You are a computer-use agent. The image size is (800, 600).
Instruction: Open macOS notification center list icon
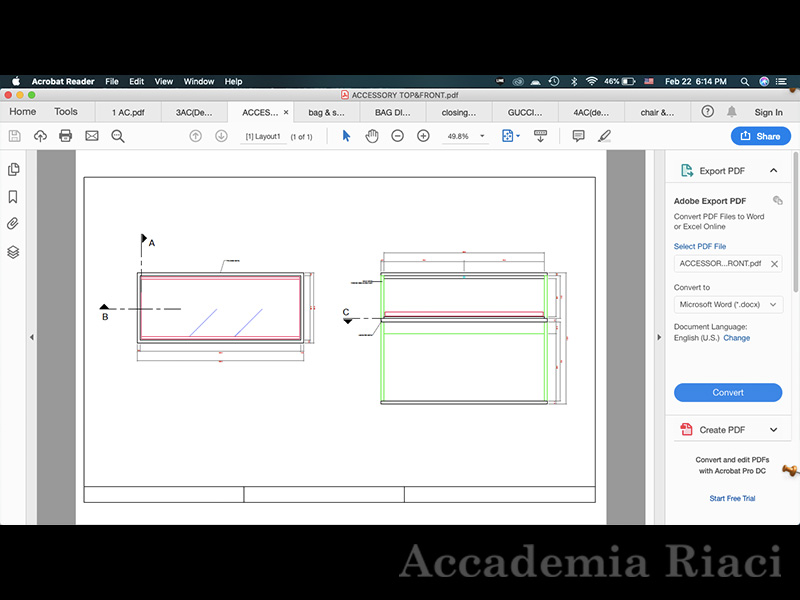pyautogui.click(x=781, y=82)
